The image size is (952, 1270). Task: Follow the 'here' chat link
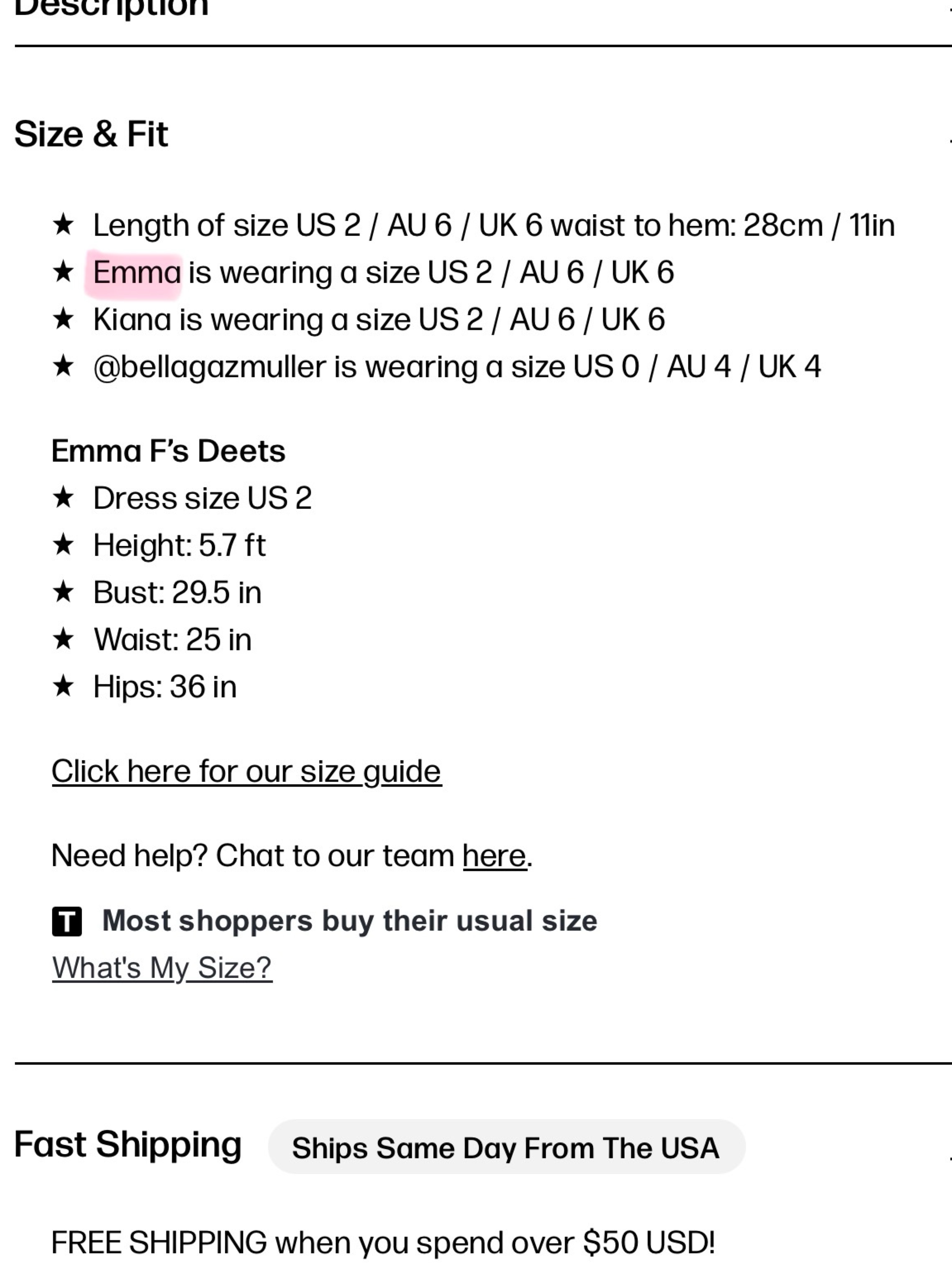pos(494,855)
